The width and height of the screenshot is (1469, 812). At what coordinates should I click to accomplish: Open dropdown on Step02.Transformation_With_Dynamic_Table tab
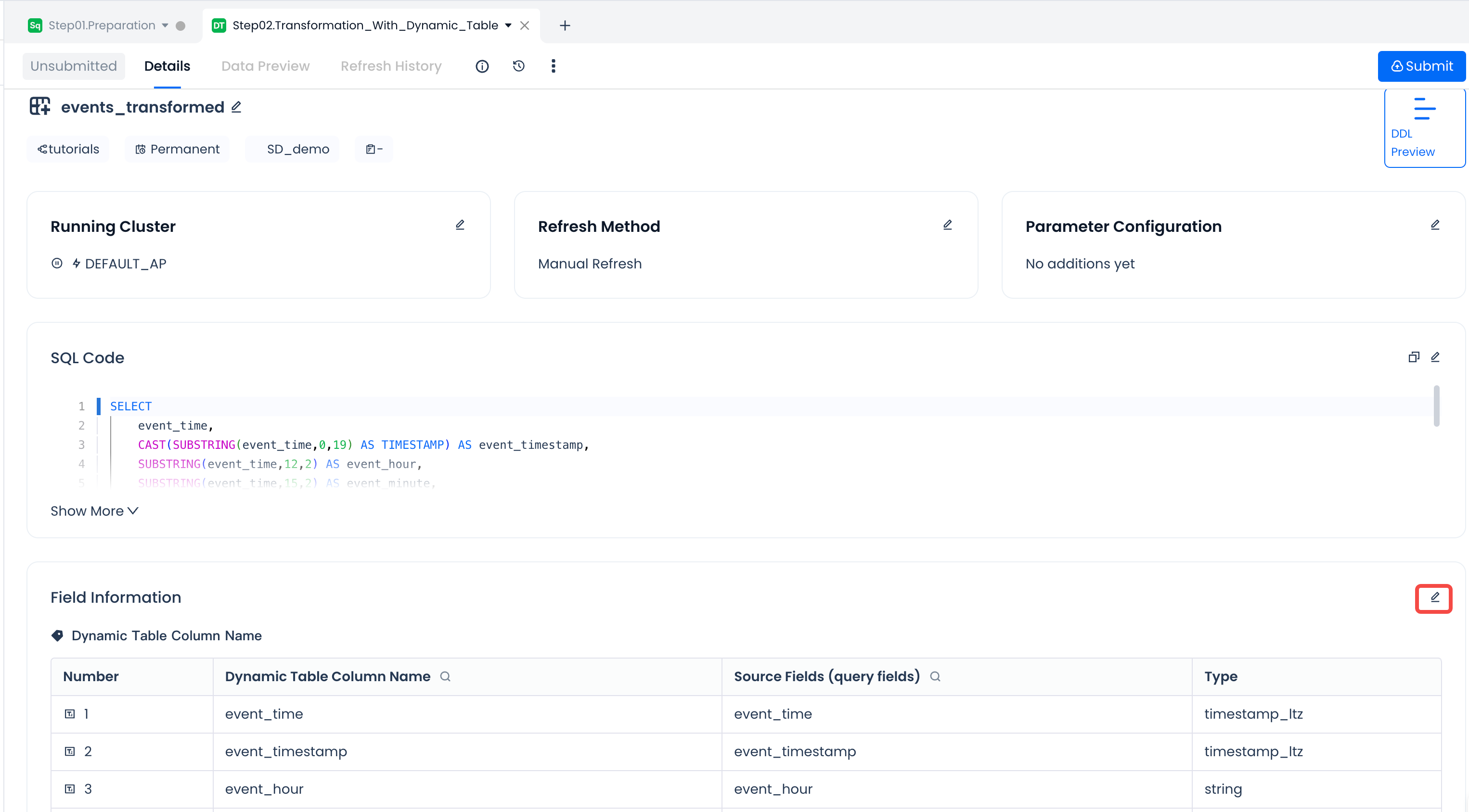click(507, 25)
